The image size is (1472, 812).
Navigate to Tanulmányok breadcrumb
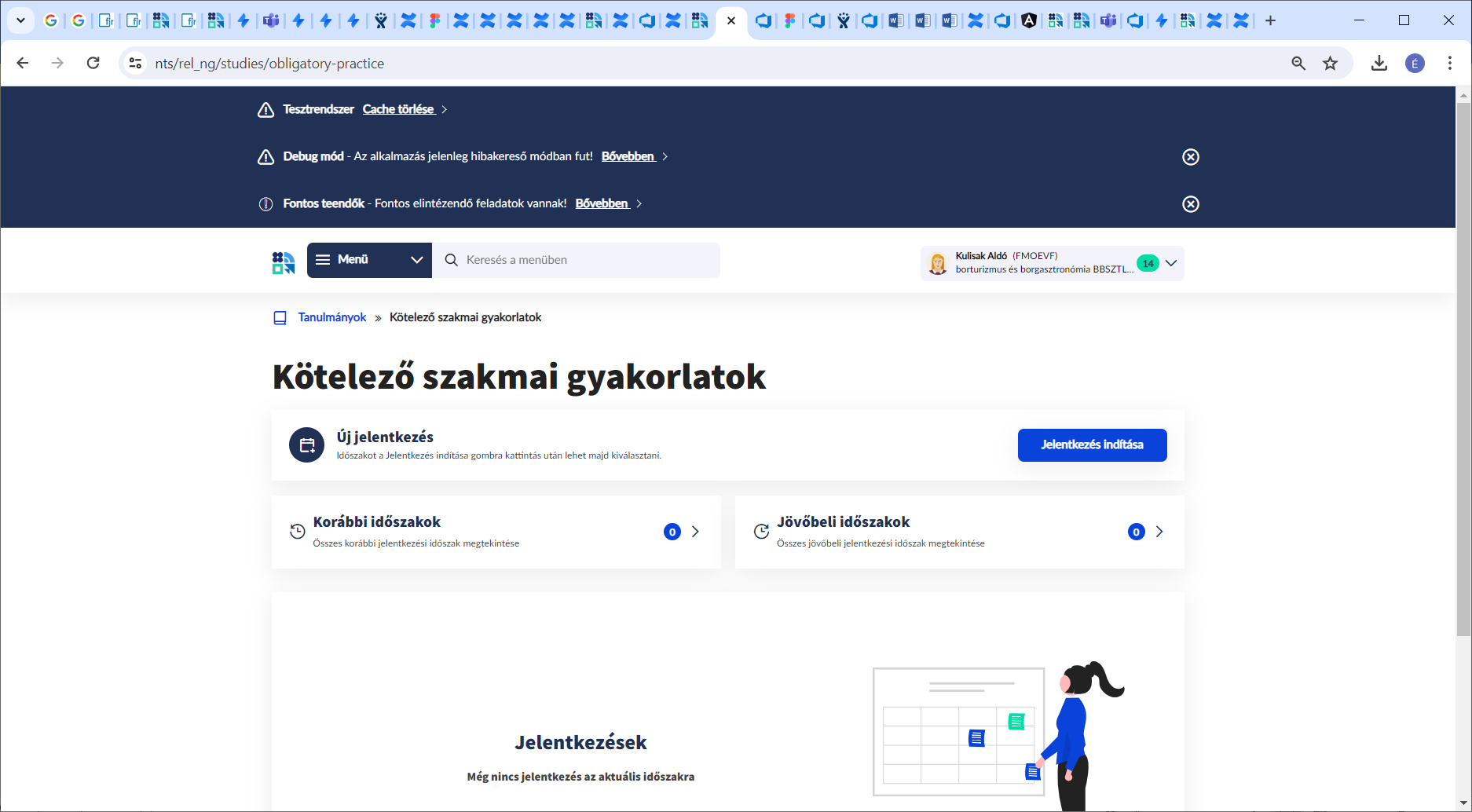tap(331, 317)
